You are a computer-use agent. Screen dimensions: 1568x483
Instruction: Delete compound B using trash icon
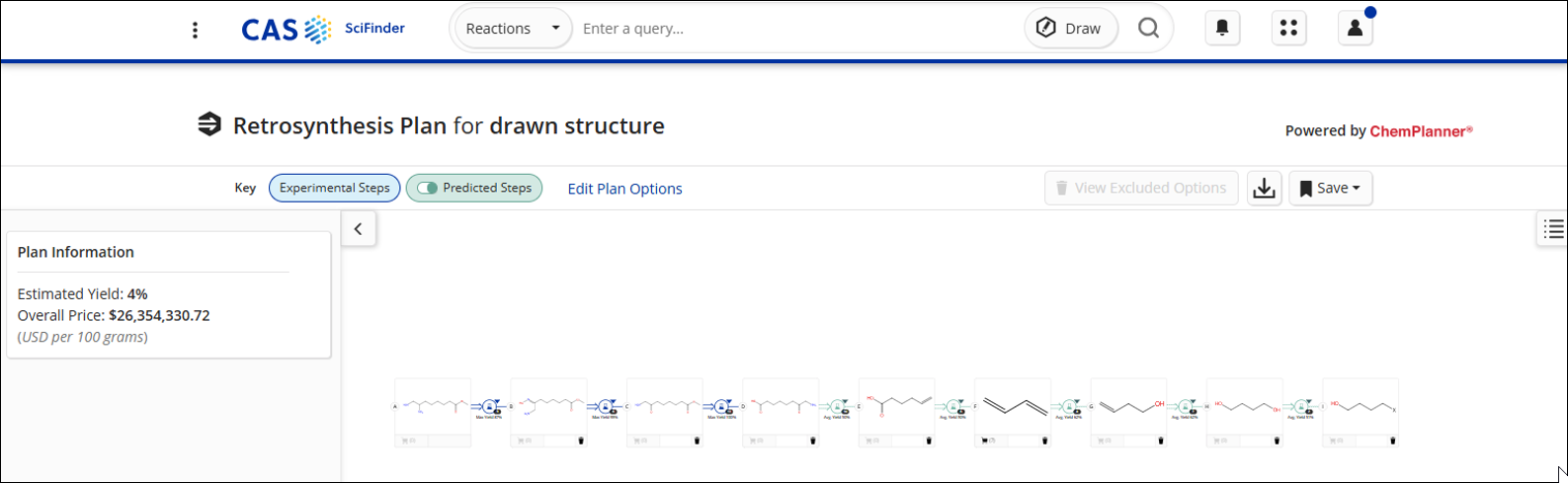(x=581, y=441)
